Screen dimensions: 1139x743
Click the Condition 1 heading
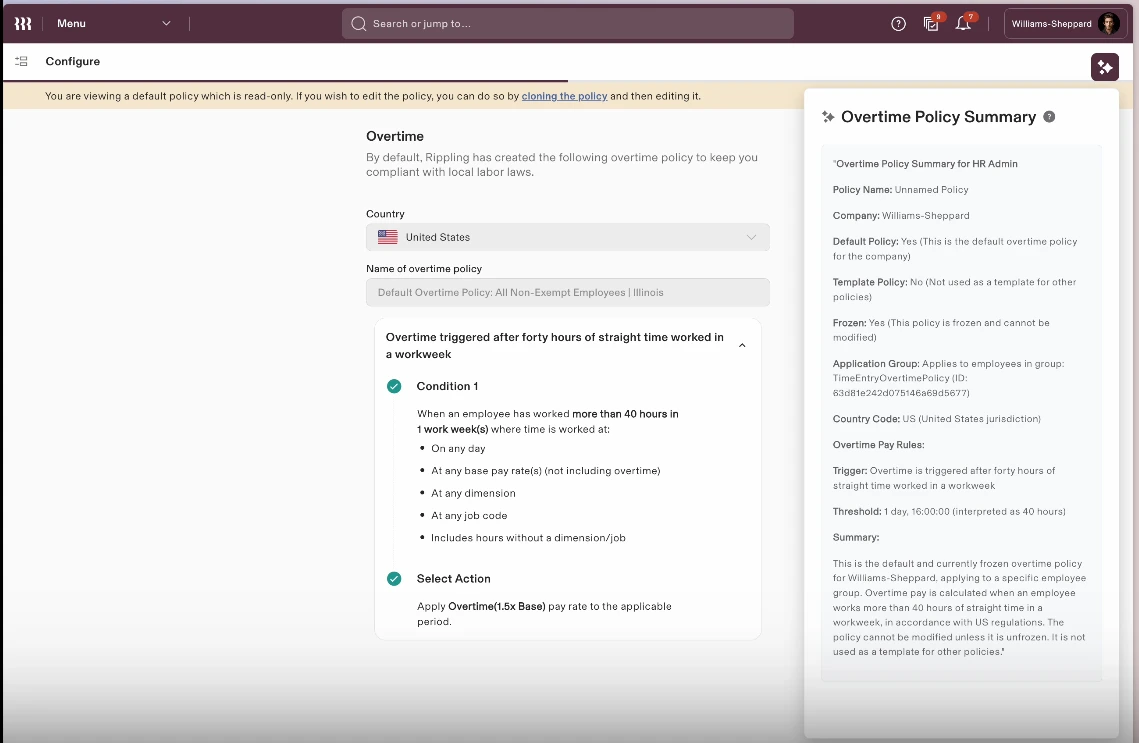click(447, 386)
